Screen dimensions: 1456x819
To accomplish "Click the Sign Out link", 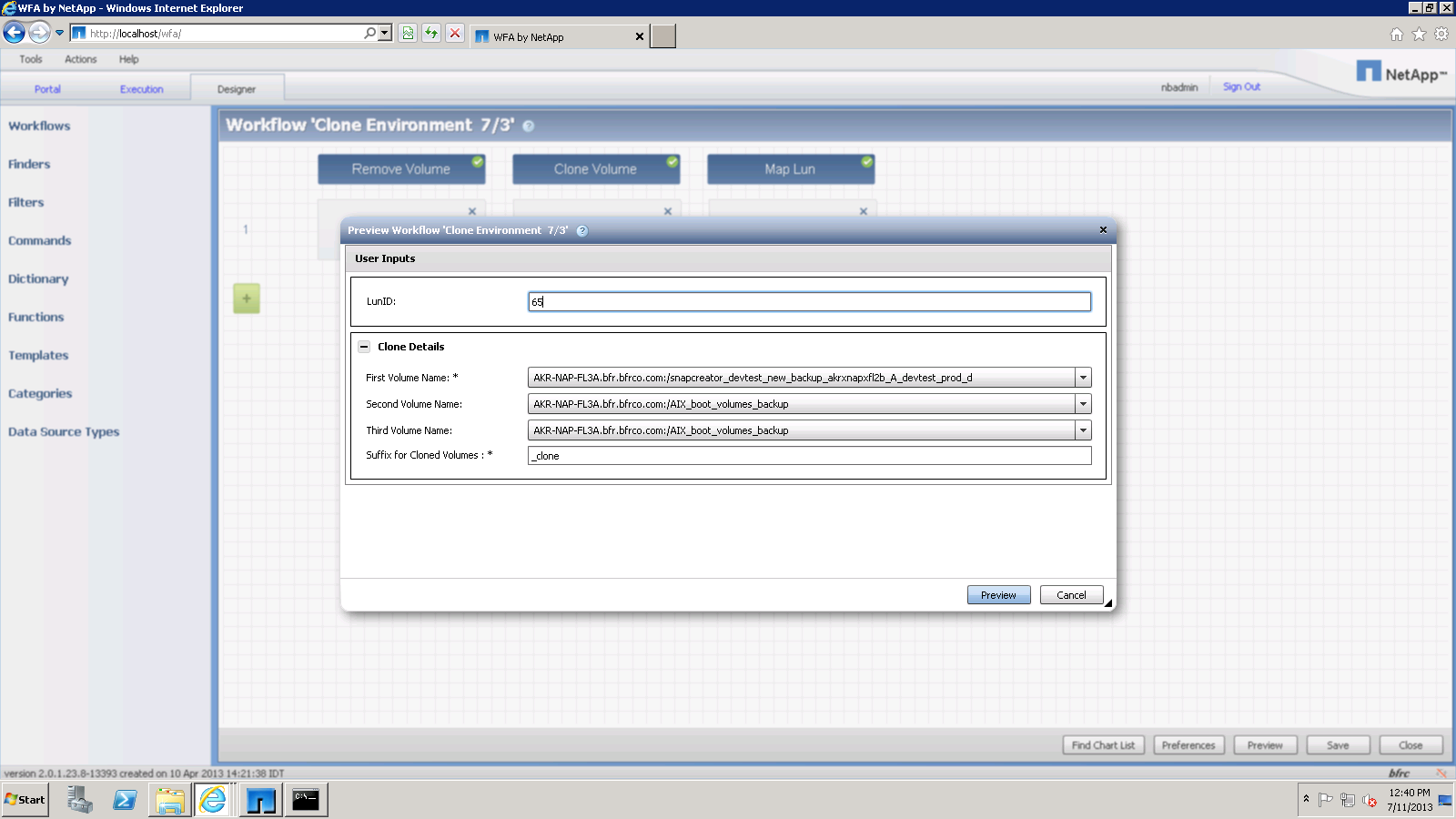I will [x=1241, y=87].
